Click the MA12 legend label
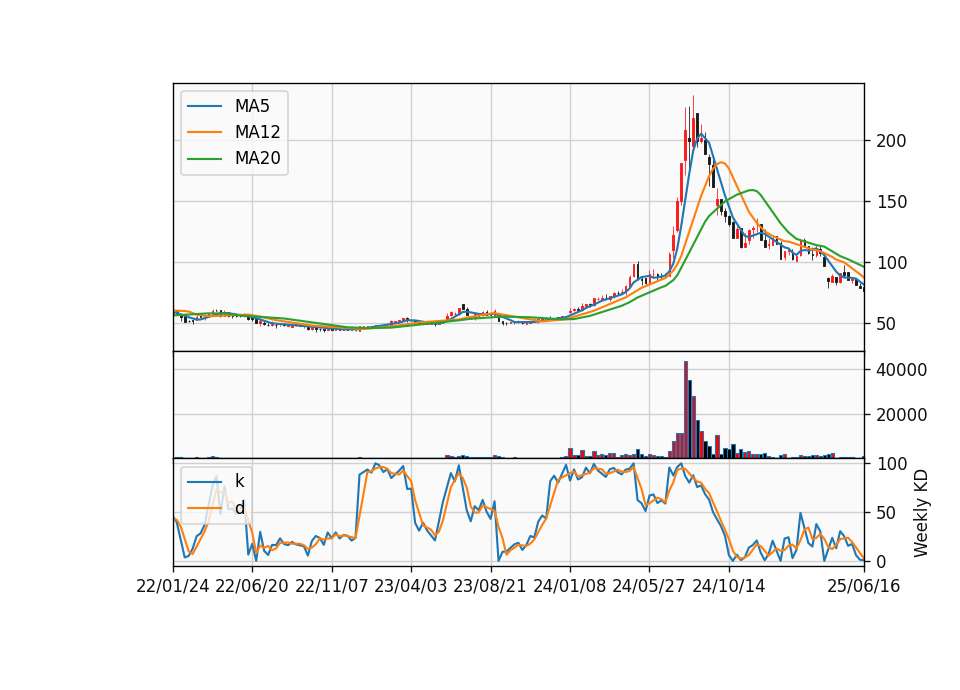Screen dimensions: 960x690 coord(257,132)
